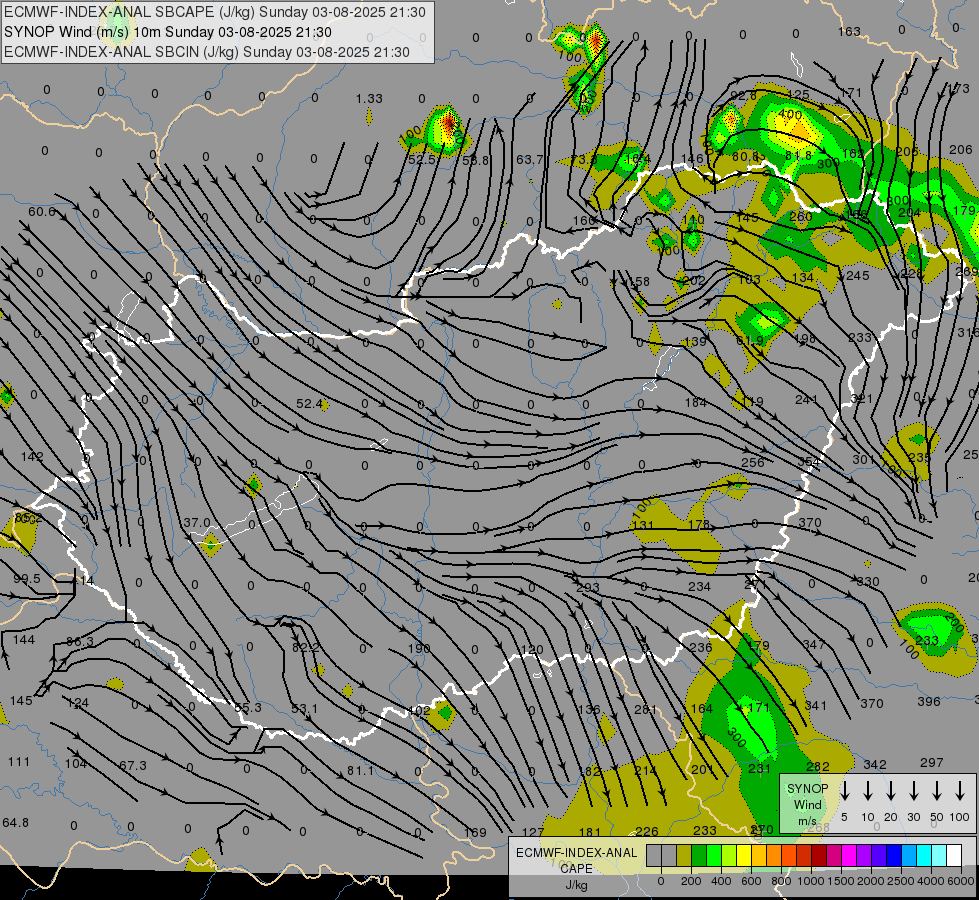
Task: Click the 111 value on the map
Action: 19,762
